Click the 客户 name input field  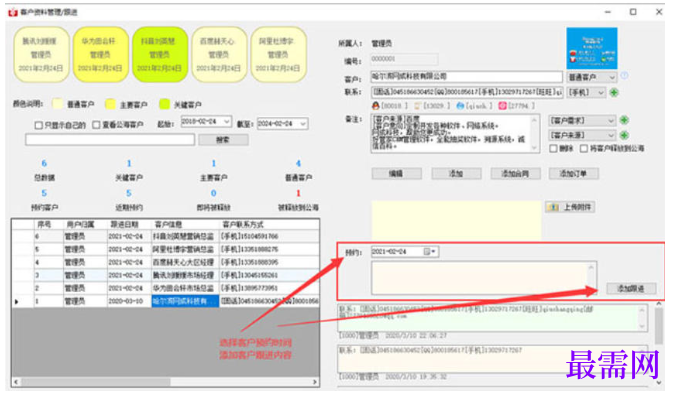[467, 77]
